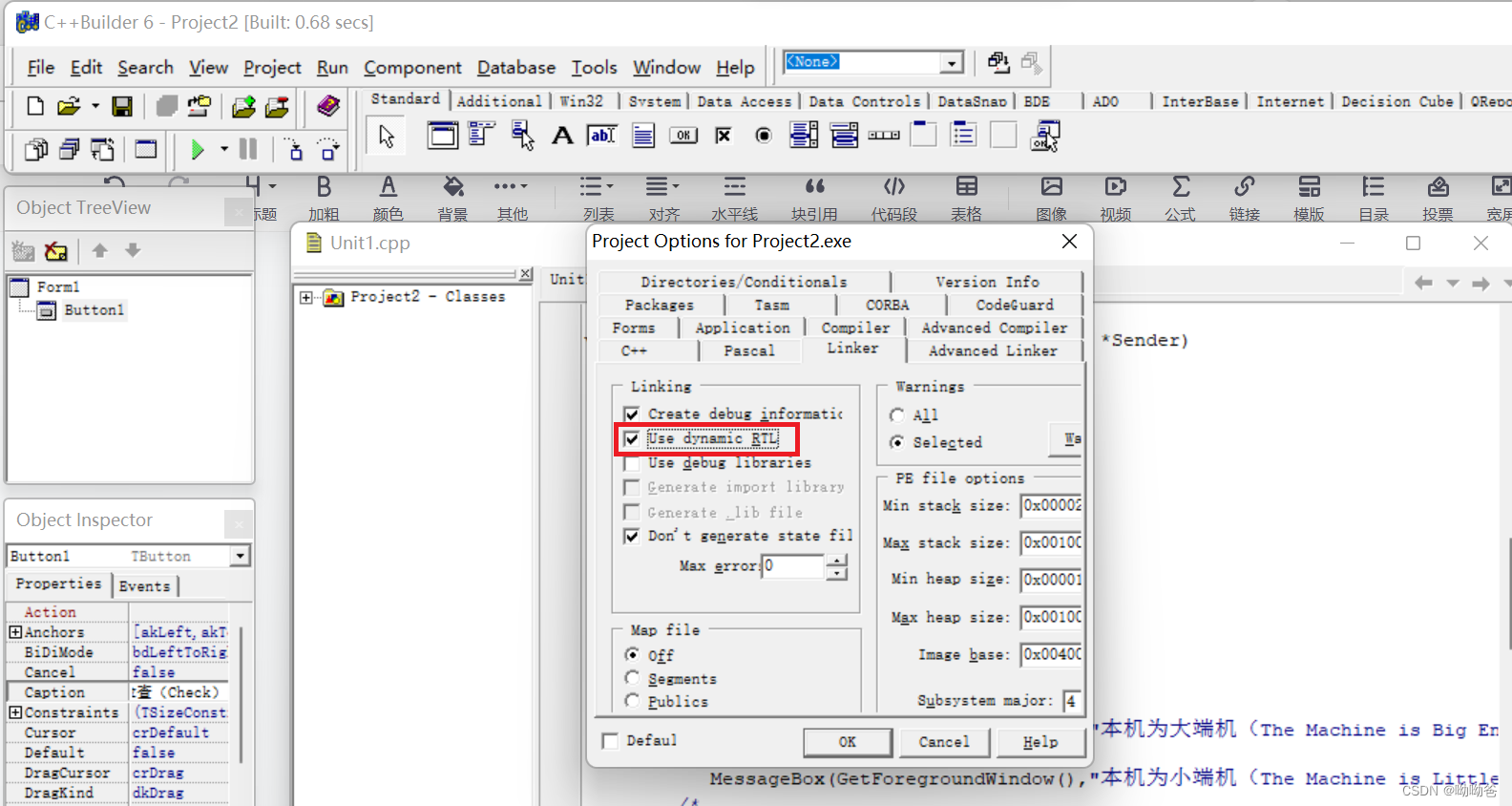1512x806 pixels.
Task: Open Help contents book icon
Action: 328,105
